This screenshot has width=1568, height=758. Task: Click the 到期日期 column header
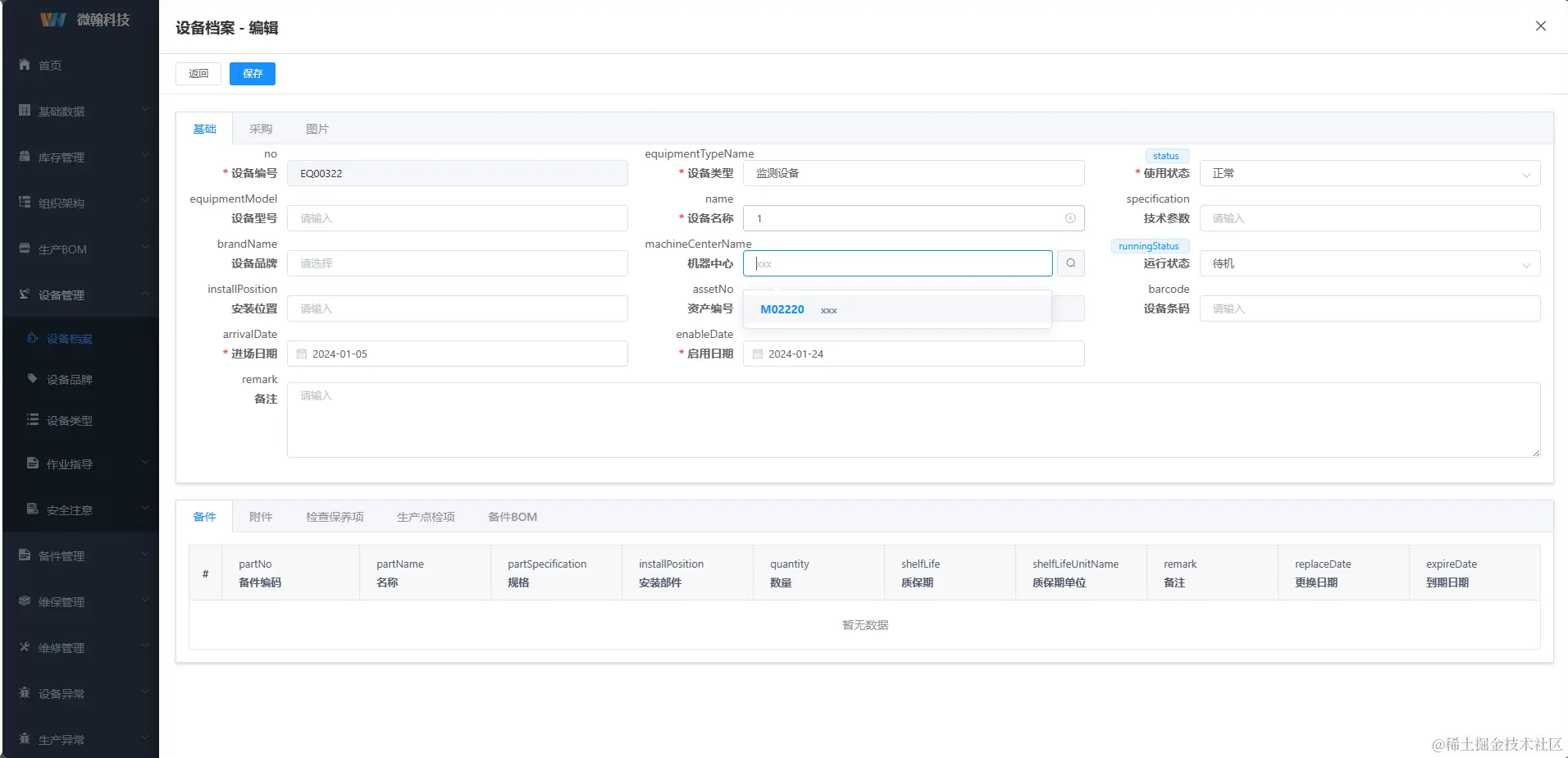[1475, 573]
